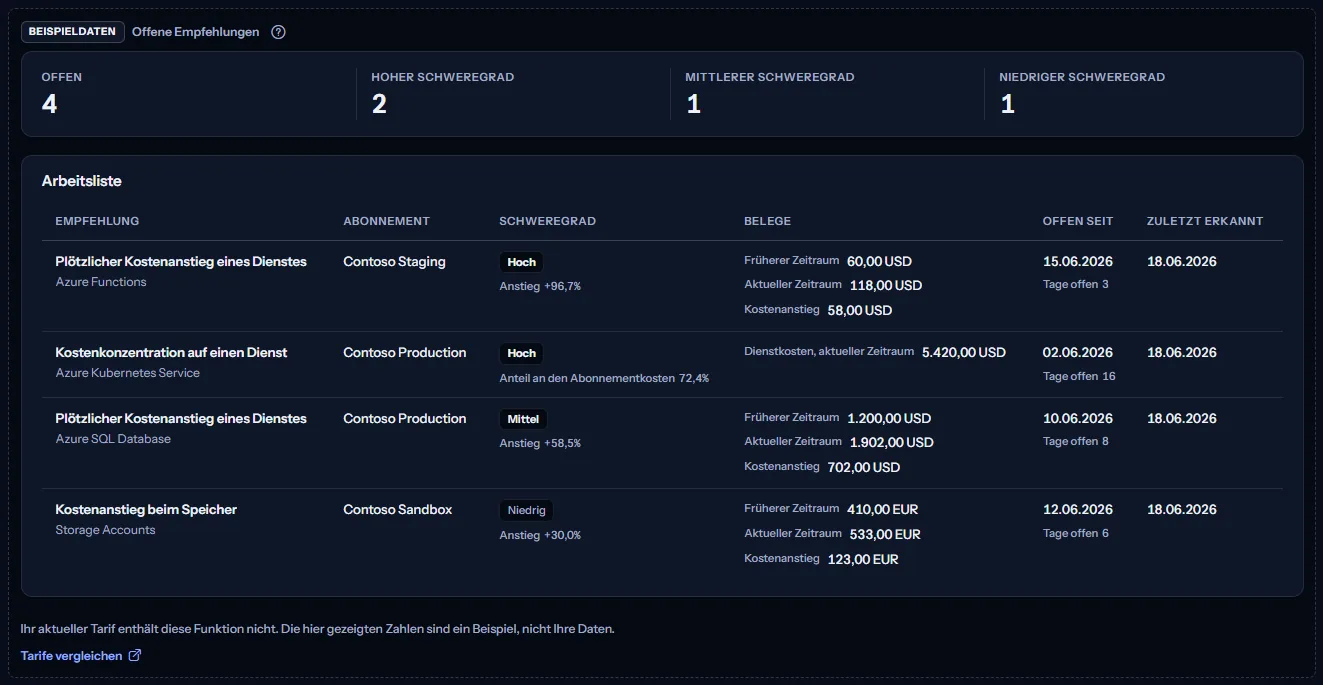Click the Contoso Sandbox subscription cell
Viewport: 1323px width, 685px height.
(397, 509)
